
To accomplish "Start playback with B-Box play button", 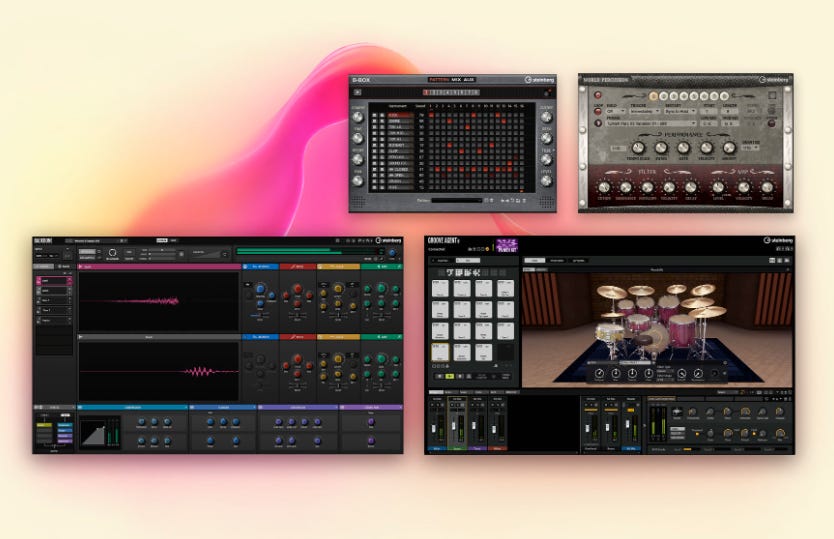I will pyautogui.click(x=357, y=92).
